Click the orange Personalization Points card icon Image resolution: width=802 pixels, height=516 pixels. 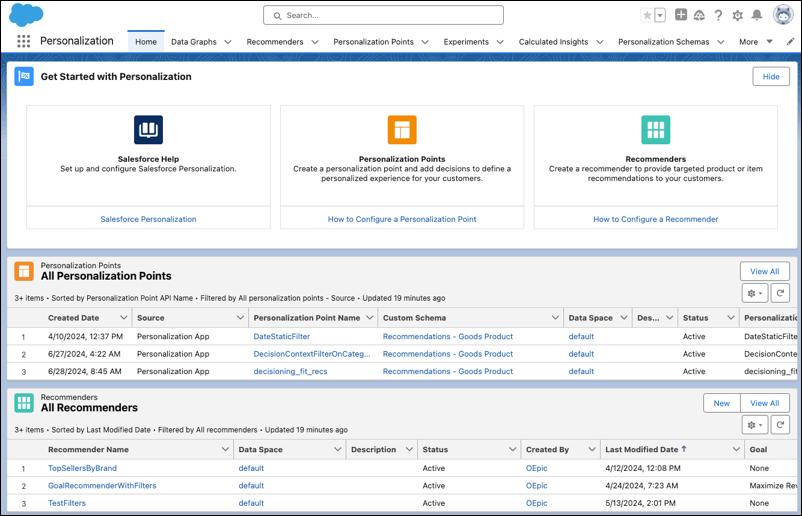pos(402,130)
